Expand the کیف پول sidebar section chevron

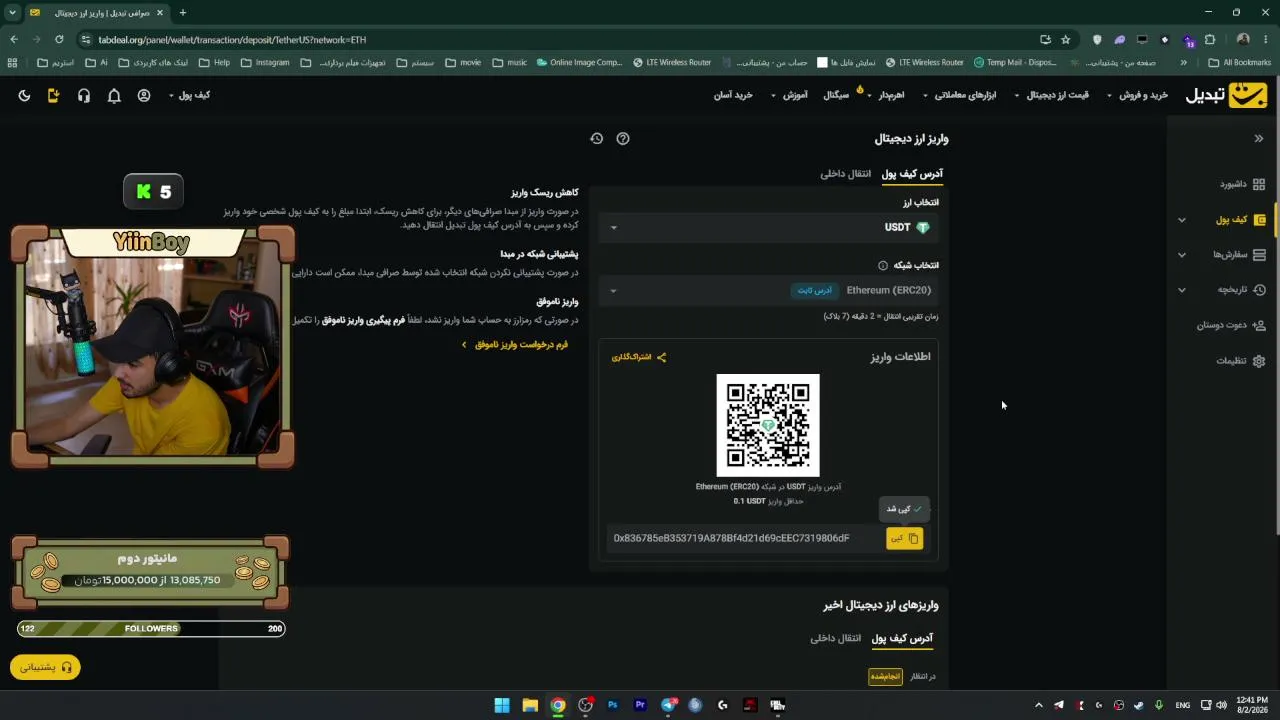click(1182, 220)
